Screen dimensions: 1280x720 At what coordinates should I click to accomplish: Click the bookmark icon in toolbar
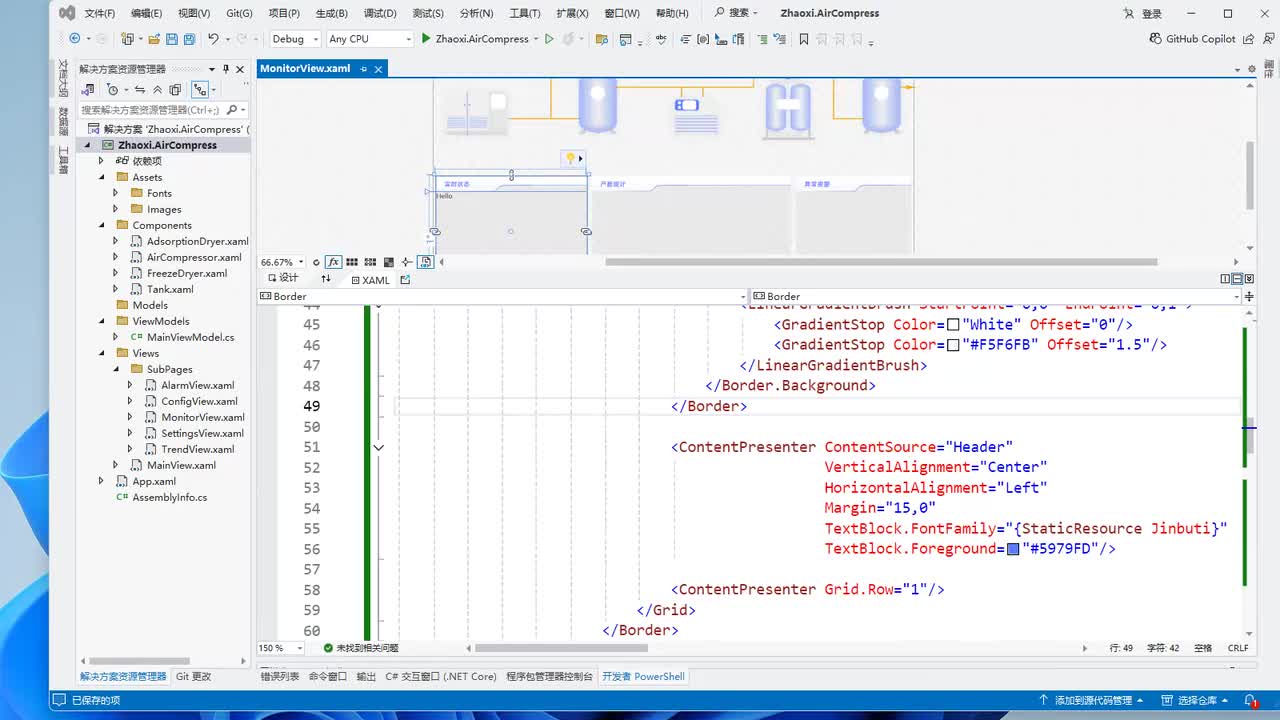coord(803,39)
